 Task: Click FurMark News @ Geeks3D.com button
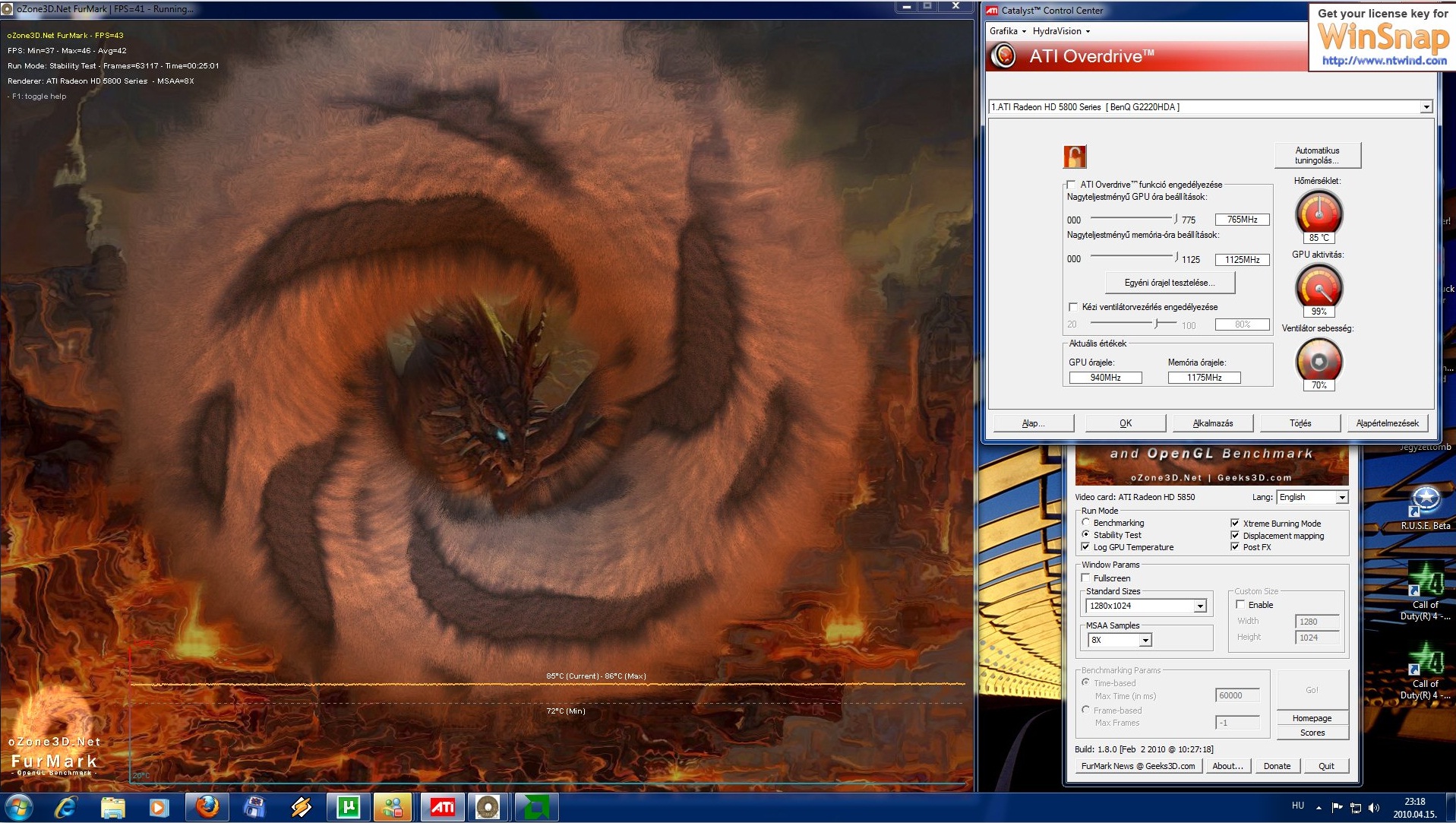[x=1138, y=766]
